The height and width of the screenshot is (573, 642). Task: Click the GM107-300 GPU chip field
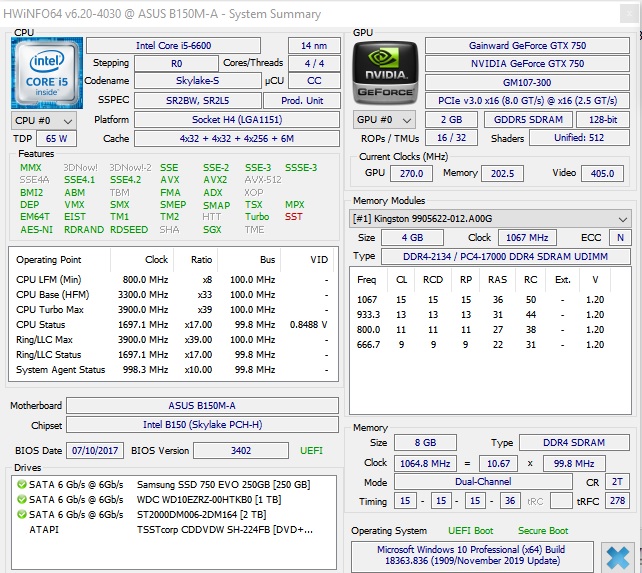[527, 82]
